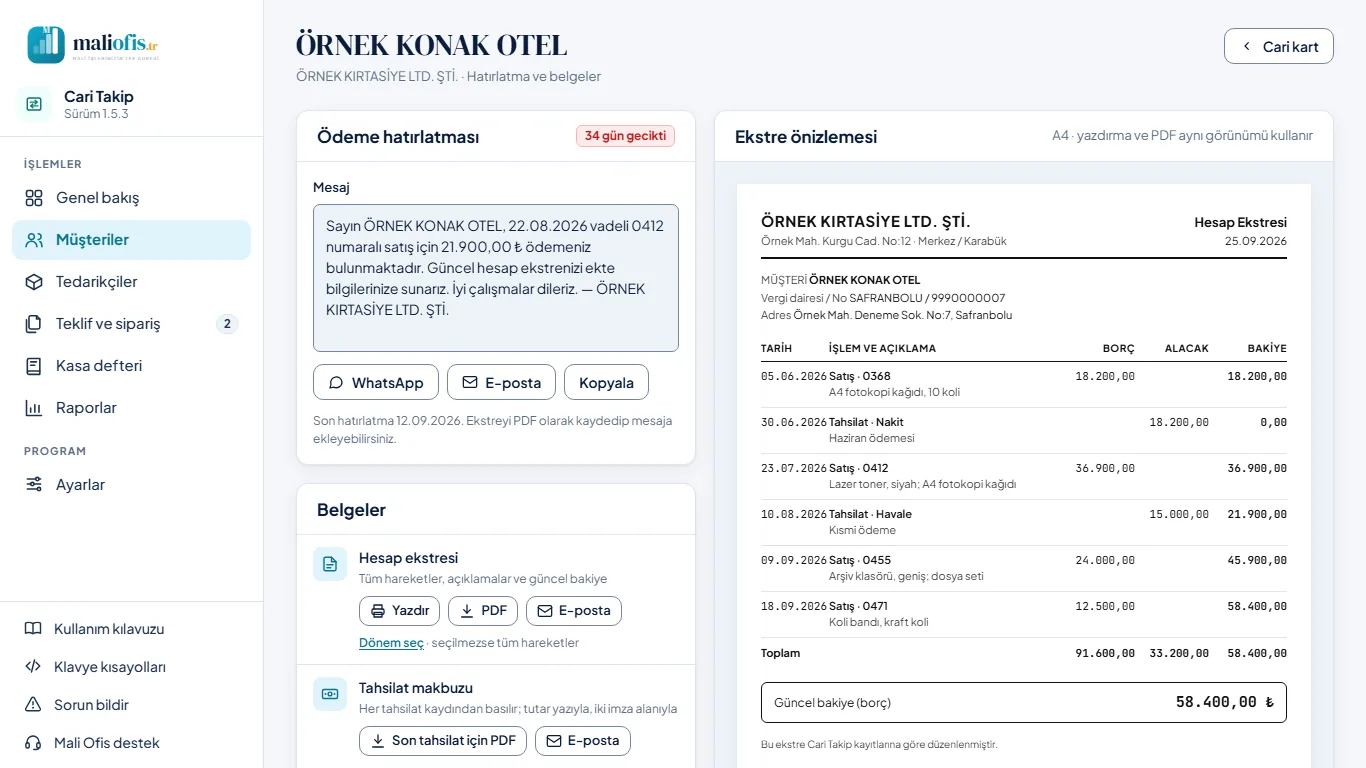Image resolution: width=1366 pixels, height=768 pixels.
Task: Email the Tahsilat makbuzu
Action: [x=583, y=741]
